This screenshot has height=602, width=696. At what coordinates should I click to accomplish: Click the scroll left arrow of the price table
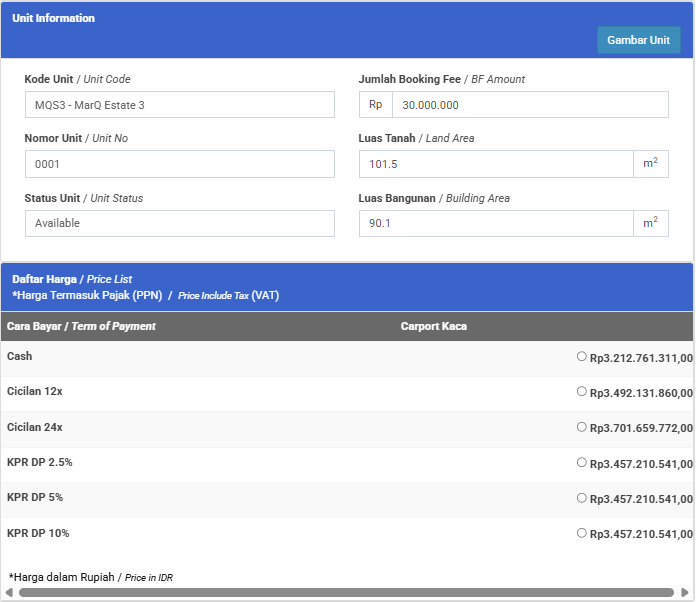coord(9,593)
